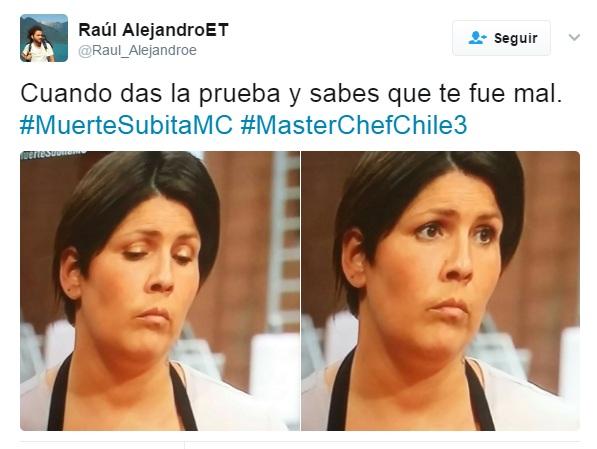The width and height of the screenshot is (597, 449).
Task: Select the word prueba in the tweet
Action: click(239, 94)
